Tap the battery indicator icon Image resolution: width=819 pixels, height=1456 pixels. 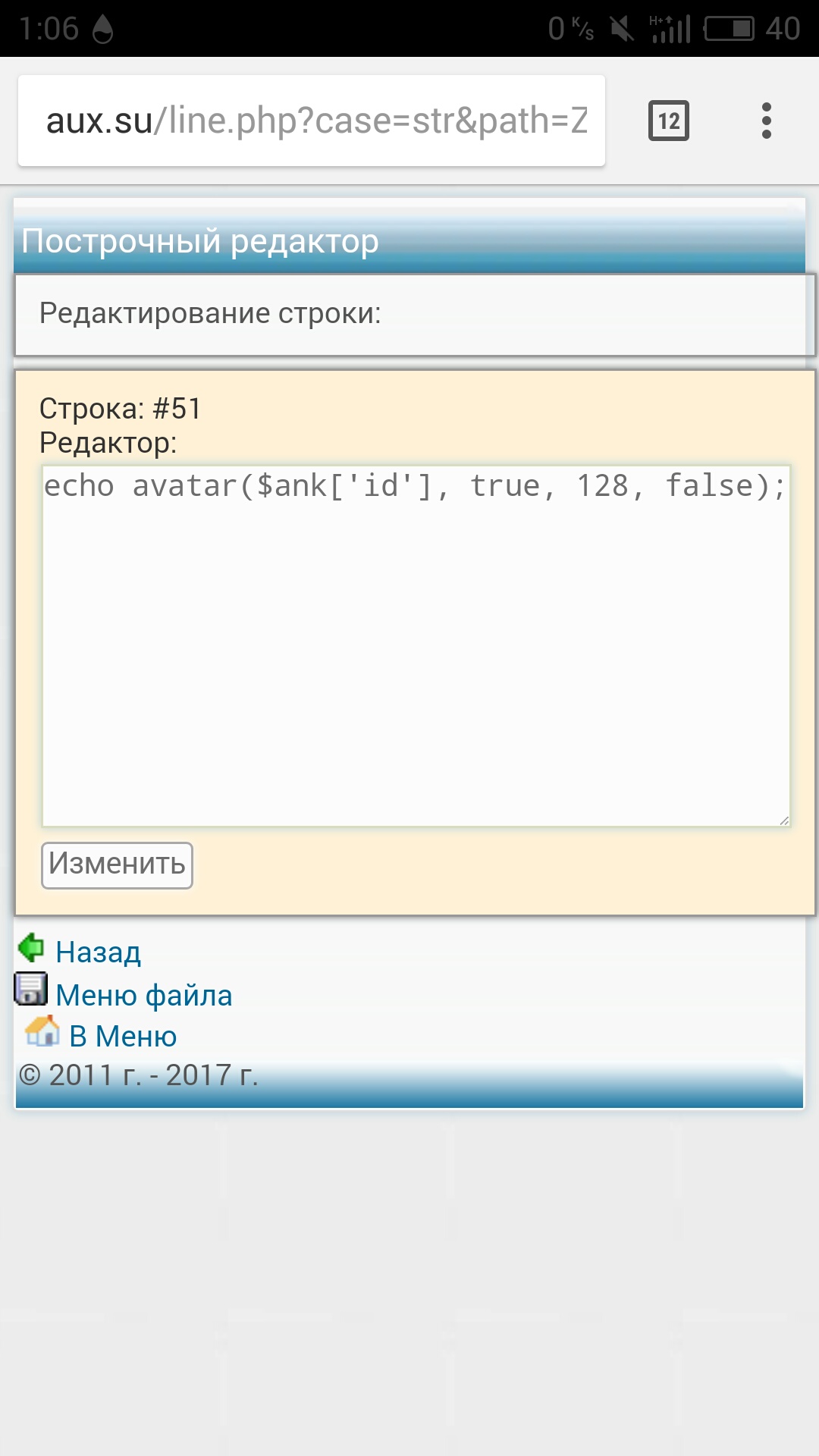[x=730, y=29]
